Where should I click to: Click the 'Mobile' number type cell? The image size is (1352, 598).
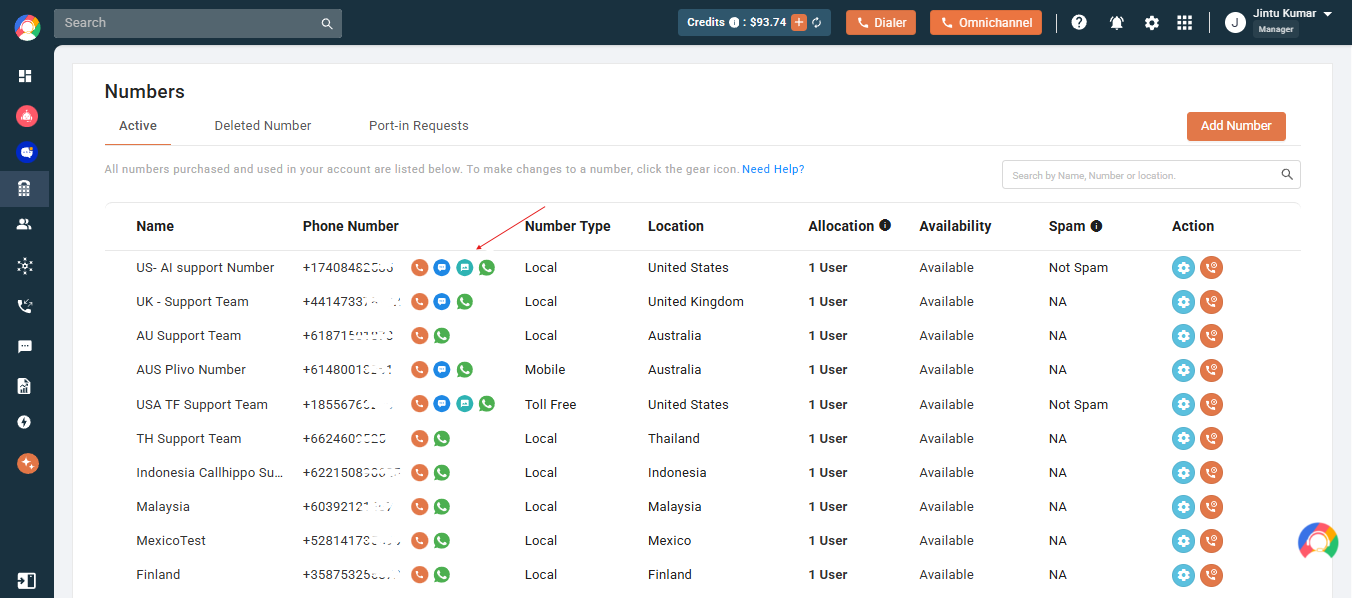tap(545, 369)
